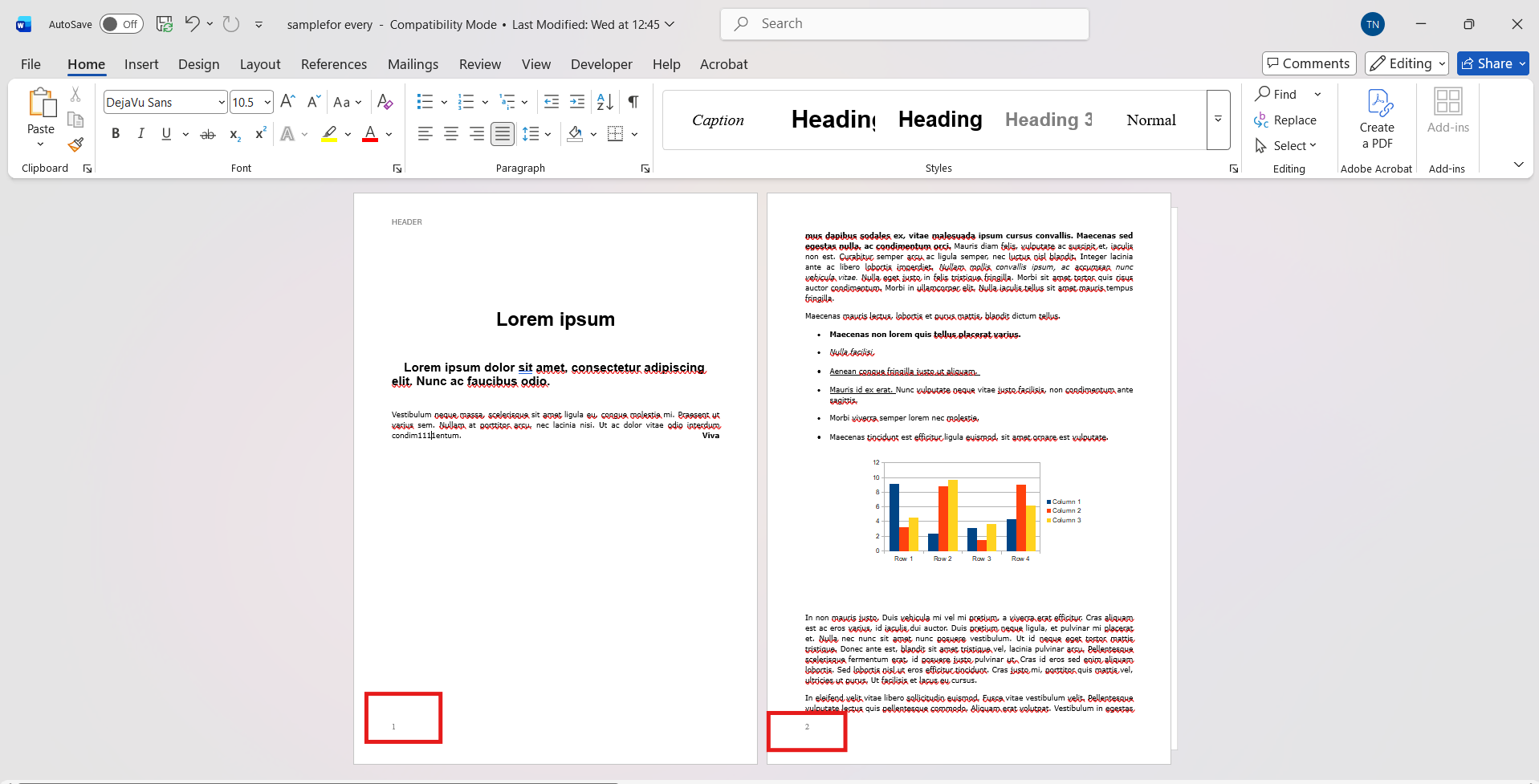This screenshot has height=784, width=1539.
Task: Increase font size with grow icon
Action: [288, 102]
